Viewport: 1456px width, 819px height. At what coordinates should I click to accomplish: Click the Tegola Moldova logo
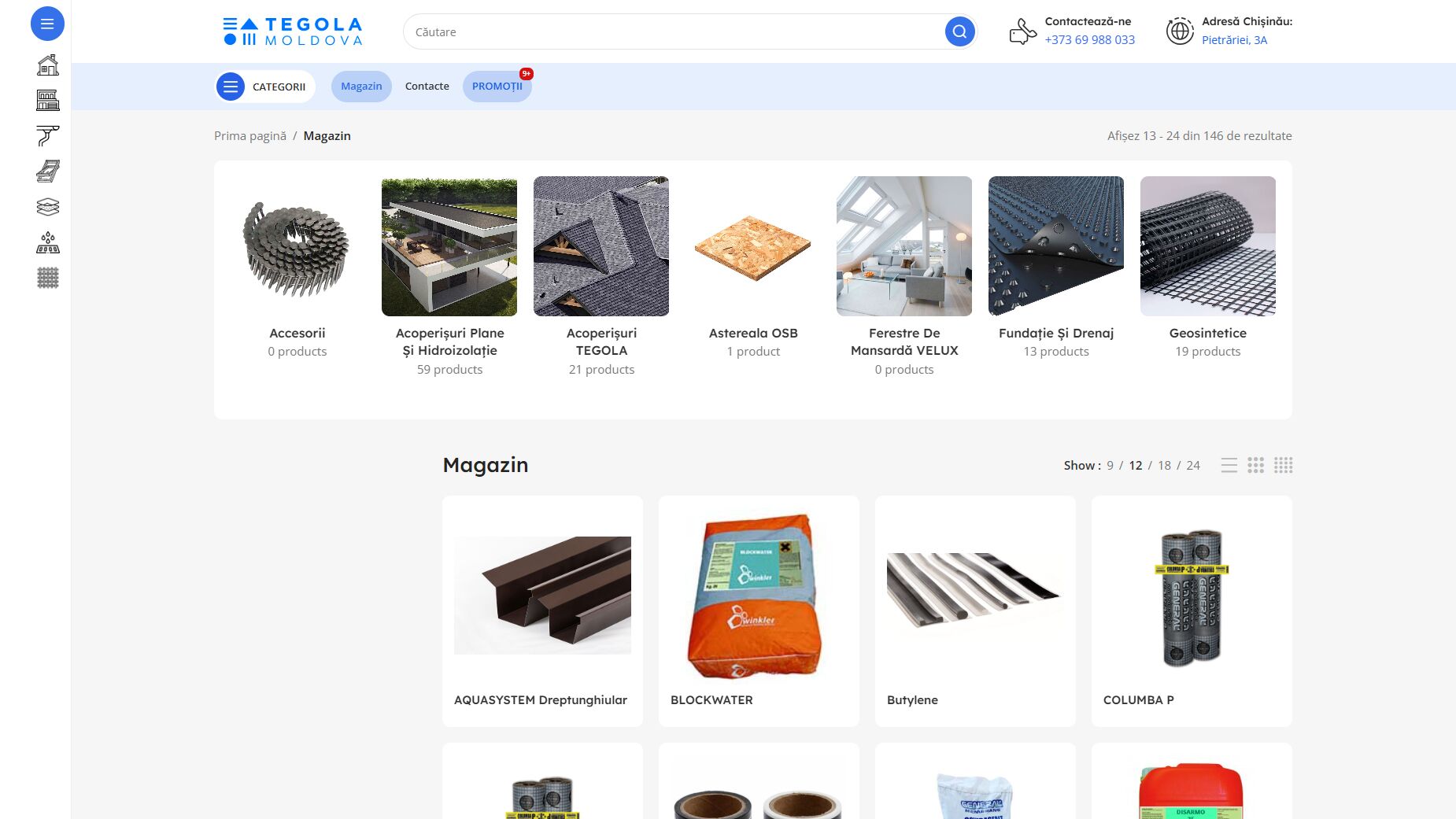point(292,31)
